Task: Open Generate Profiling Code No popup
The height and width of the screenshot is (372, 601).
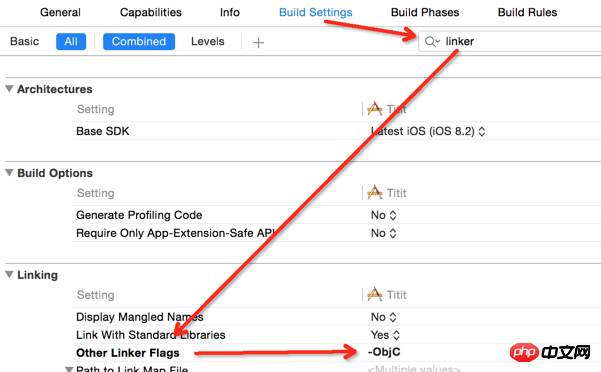Action: pos(383,215)
